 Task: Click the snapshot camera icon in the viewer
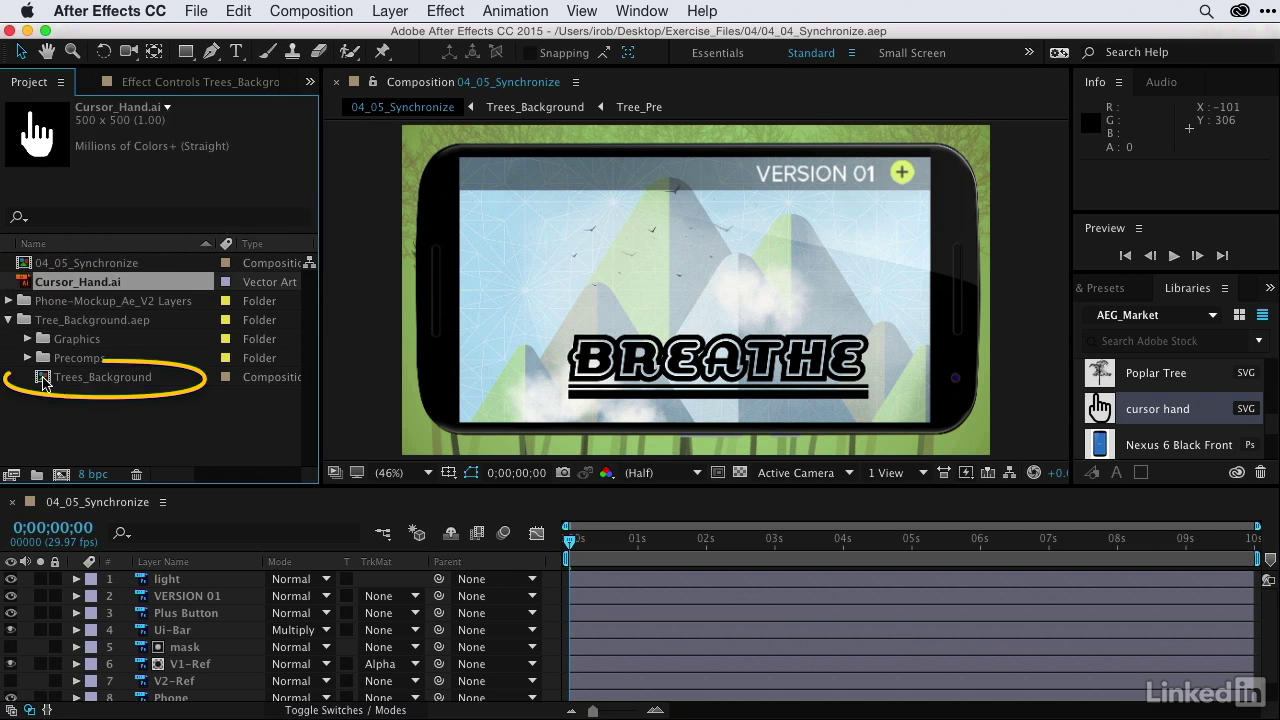563,473
